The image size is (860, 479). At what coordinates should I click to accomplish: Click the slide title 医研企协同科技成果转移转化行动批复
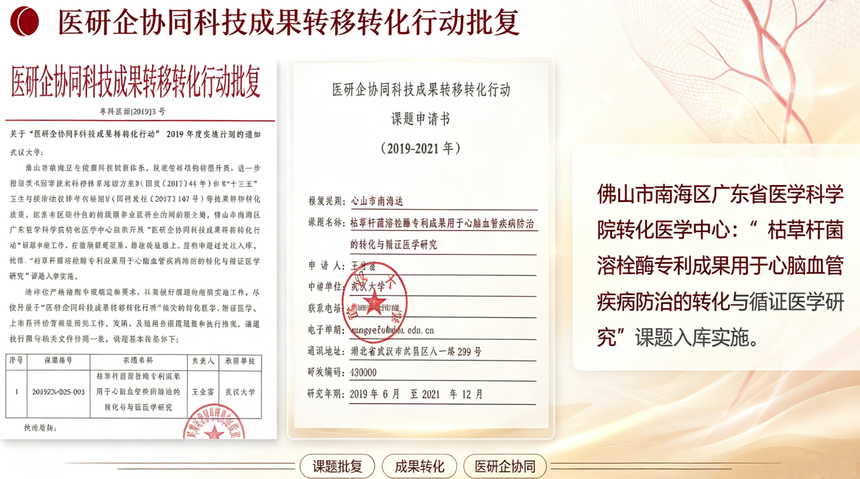288,22
